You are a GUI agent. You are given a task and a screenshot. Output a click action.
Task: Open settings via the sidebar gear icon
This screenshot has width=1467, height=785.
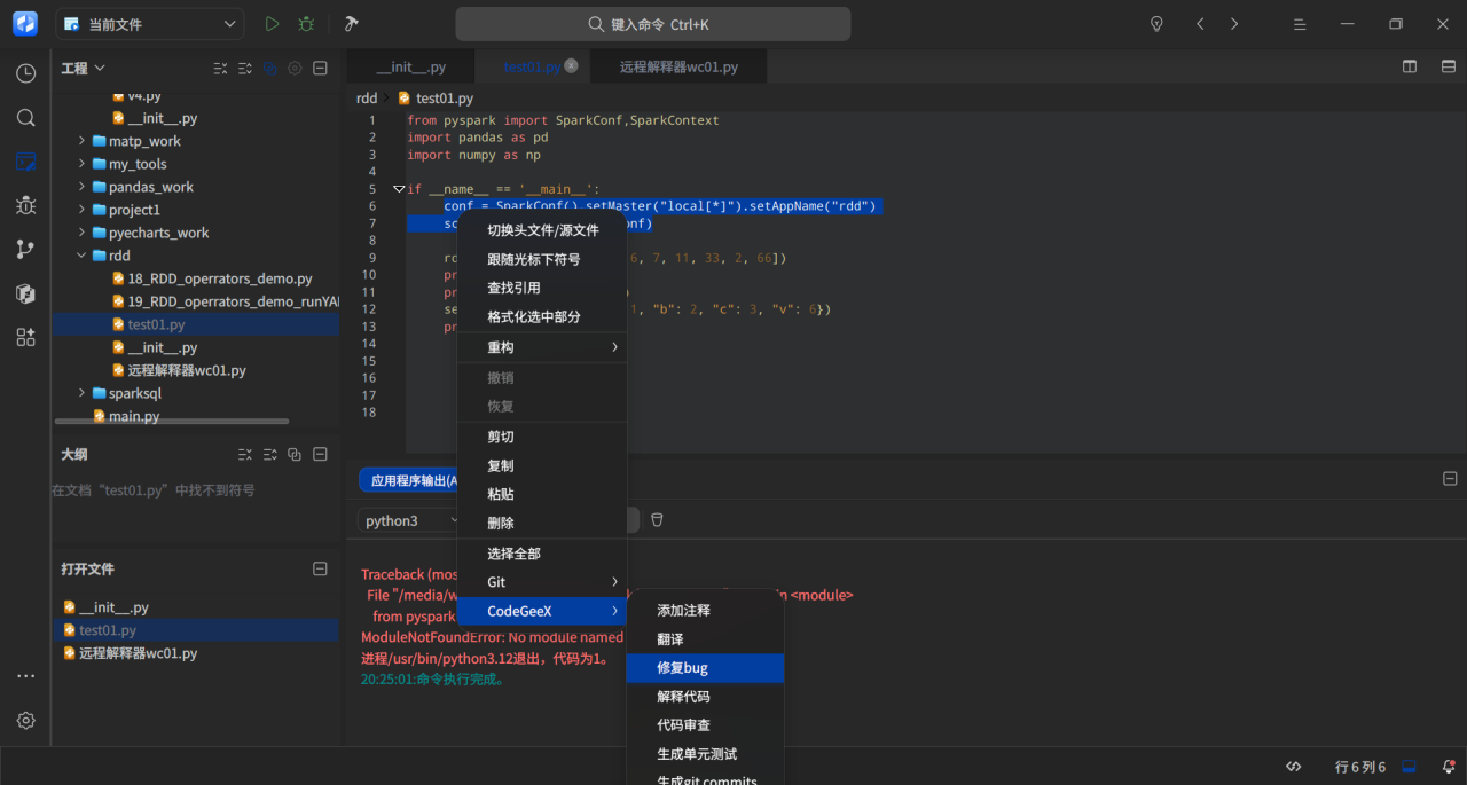26,720
